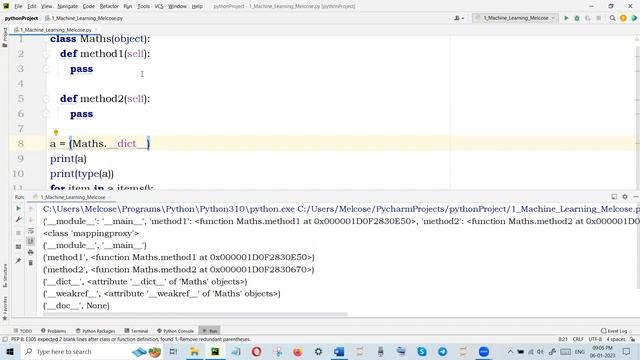The width and height of the screenshot is (640, 360).
Task: Open the Window menu
Action: tap(177, 6)
